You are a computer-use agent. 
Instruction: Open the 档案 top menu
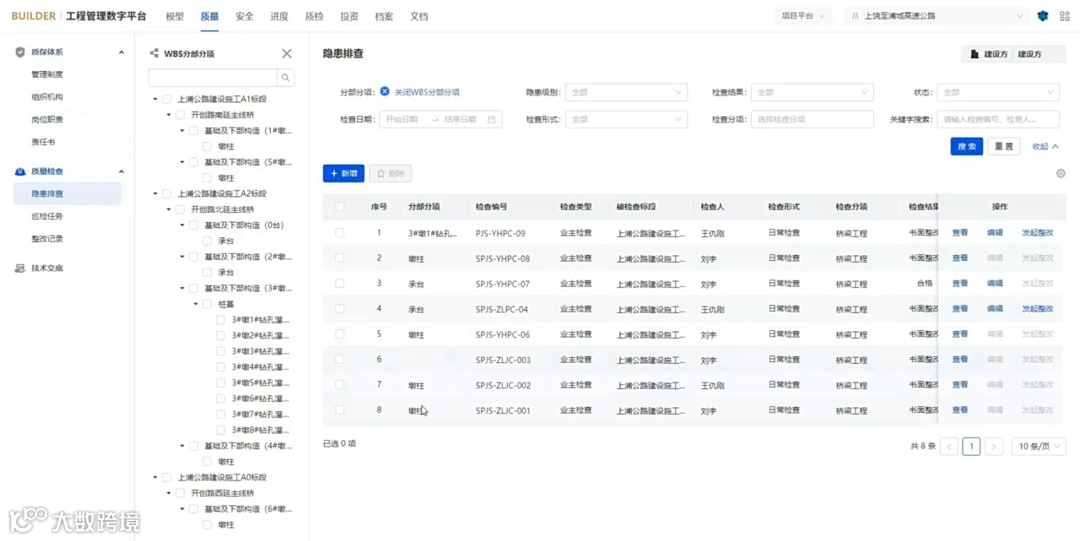(x=384, y=17)
